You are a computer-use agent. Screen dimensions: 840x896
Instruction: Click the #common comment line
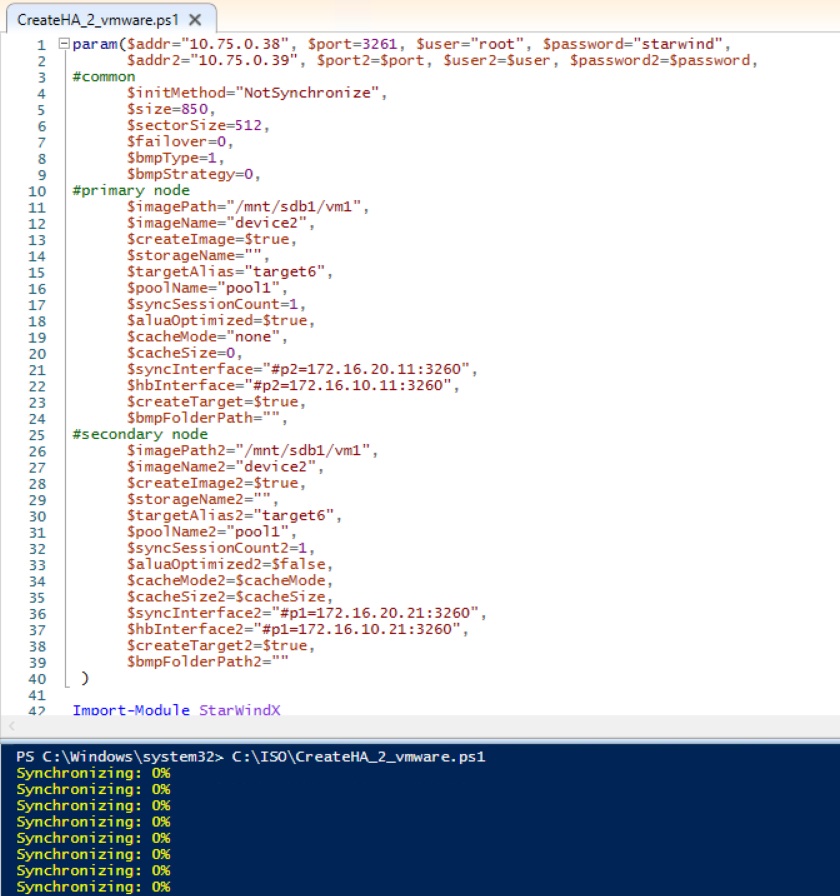point(104,77)
